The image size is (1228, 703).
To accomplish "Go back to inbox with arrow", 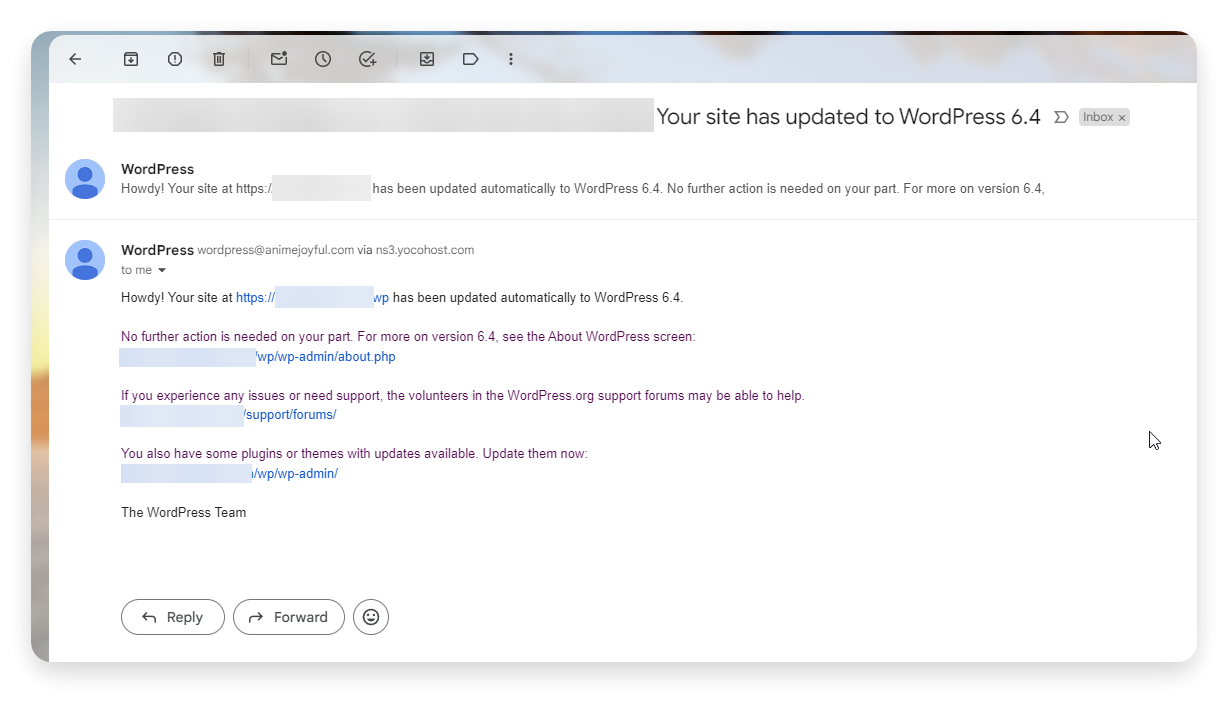I will coord(75,59).
